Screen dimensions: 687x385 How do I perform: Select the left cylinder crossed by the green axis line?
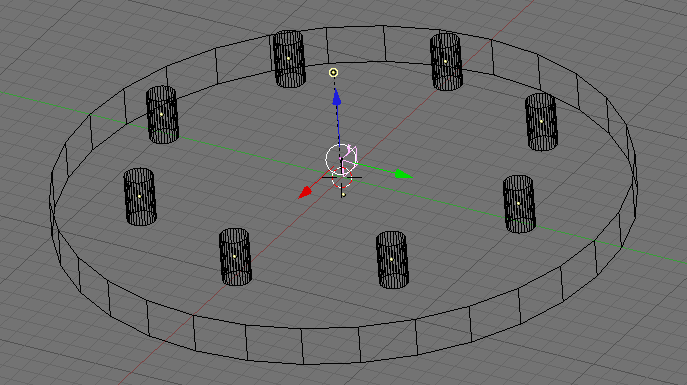[162, 114]
